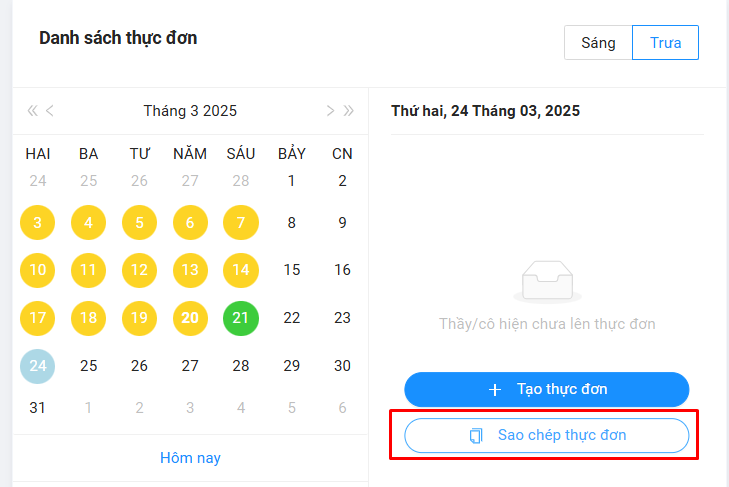Switch to Trưa meal option
This screenshot has width=729, height=487.
point(665,43)
